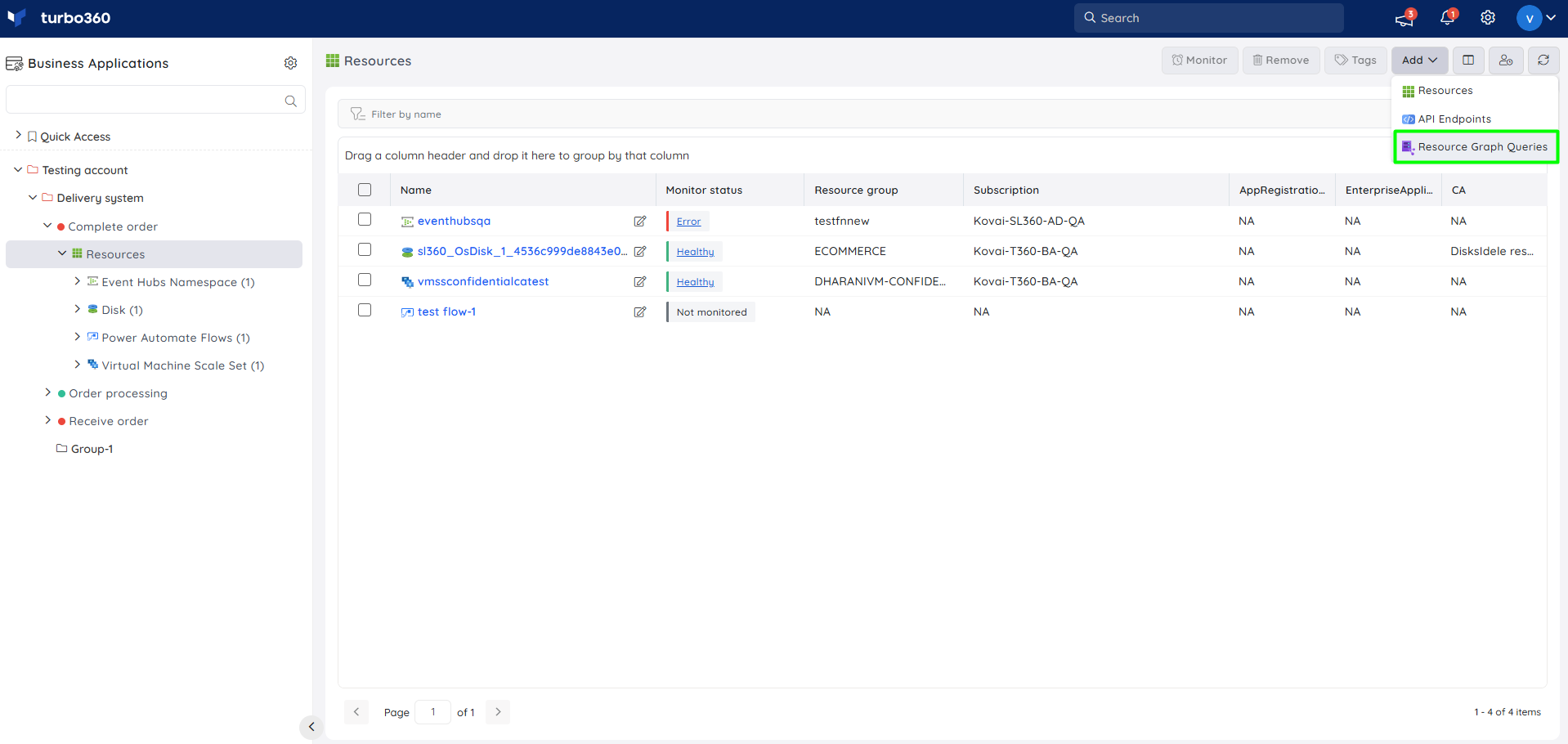Collapse the sidebar with the arrow button
Screen dimensions: 1568x744
pyautogui.click(x=311, y=727)
